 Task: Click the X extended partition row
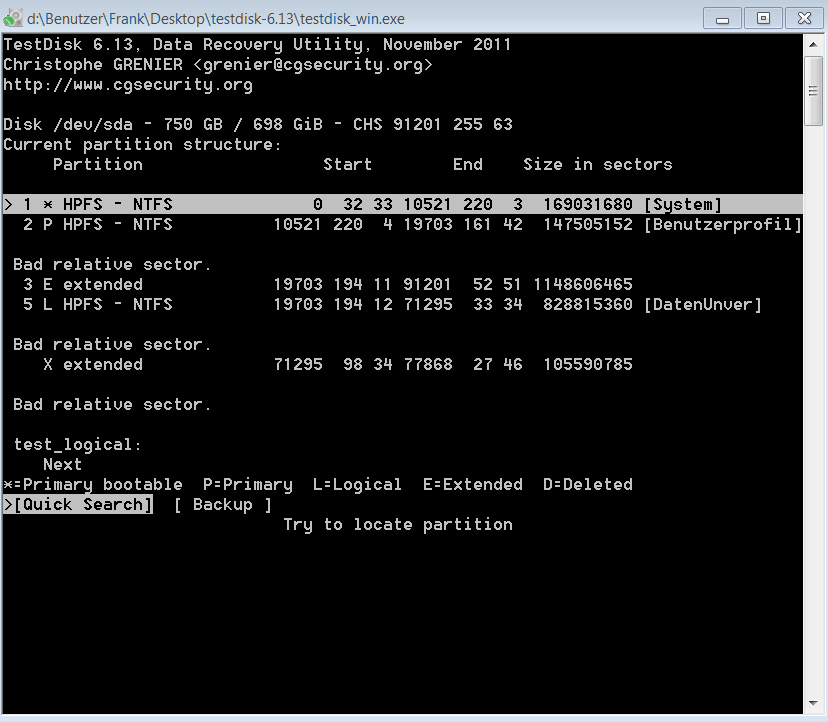[x=337, y=364]
